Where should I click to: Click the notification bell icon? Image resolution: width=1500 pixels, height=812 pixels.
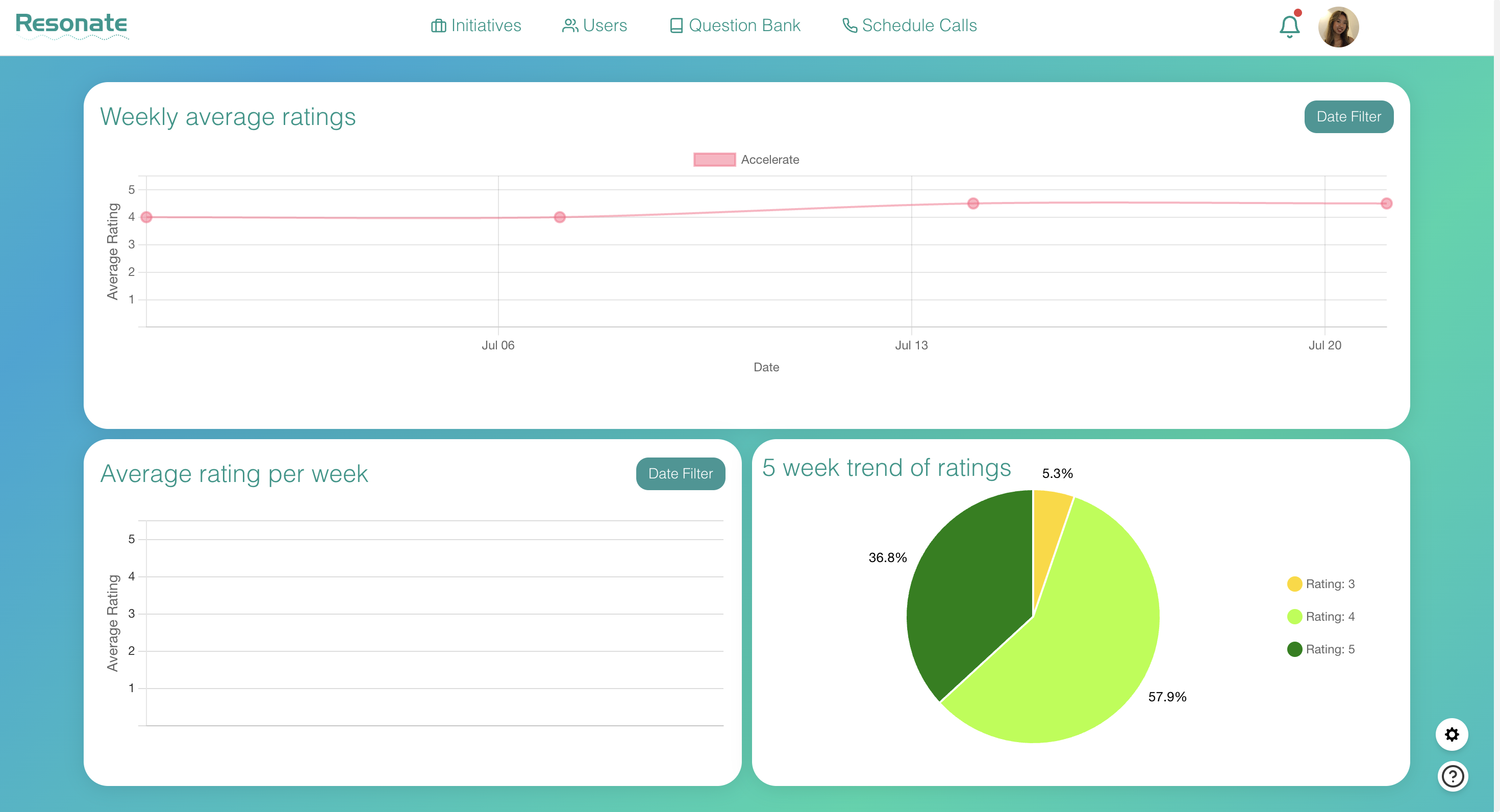(1289, 27)
